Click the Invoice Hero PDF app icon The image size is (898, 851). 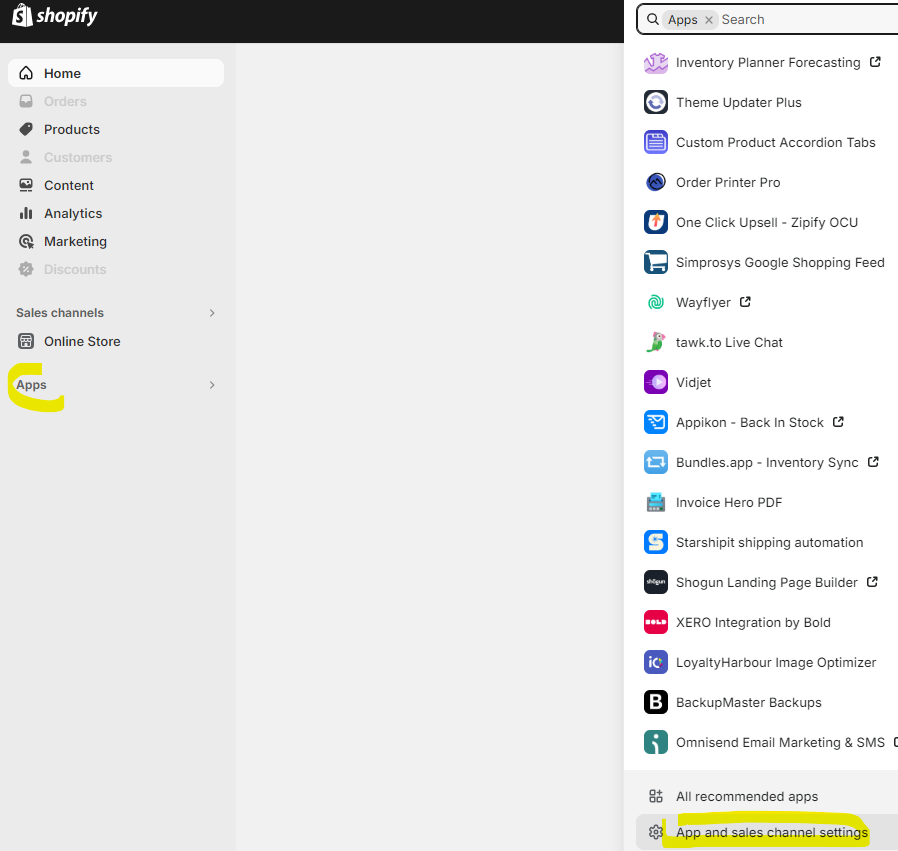[x=655, y=502]
